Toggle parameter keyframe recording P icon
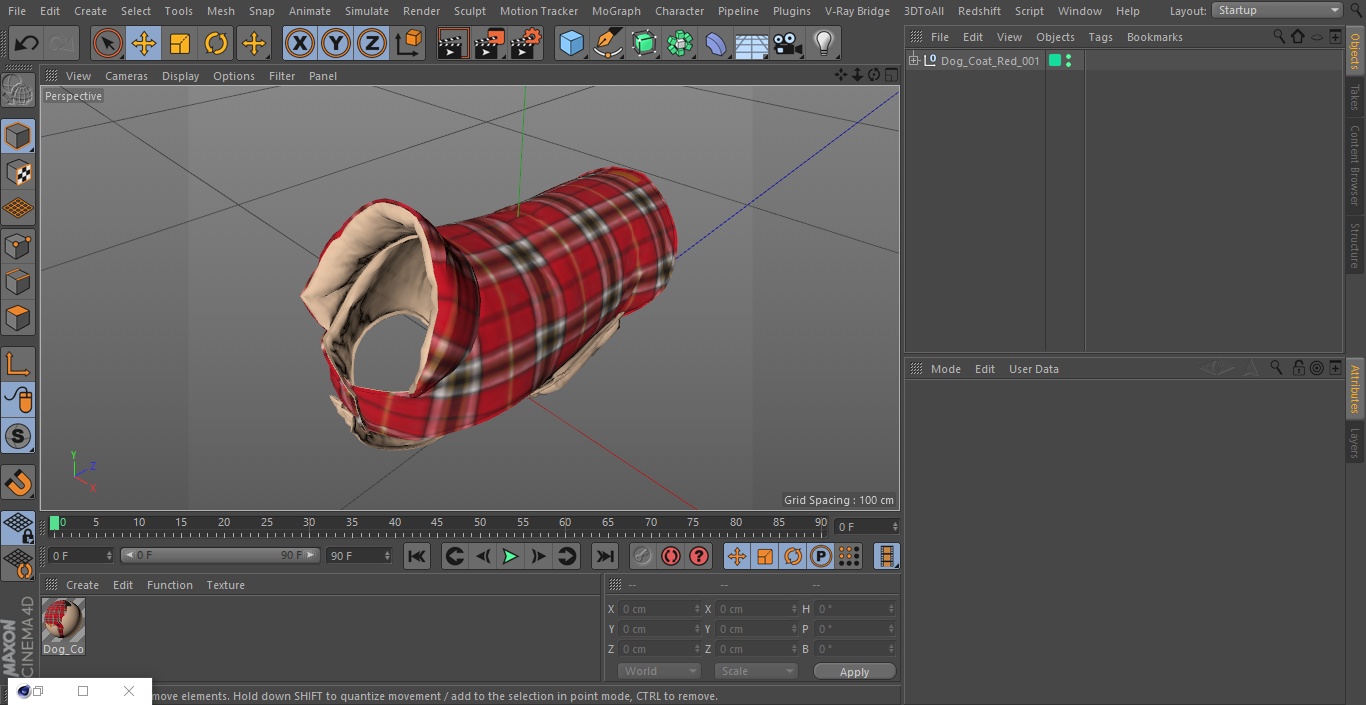 (x=821, y=556)
